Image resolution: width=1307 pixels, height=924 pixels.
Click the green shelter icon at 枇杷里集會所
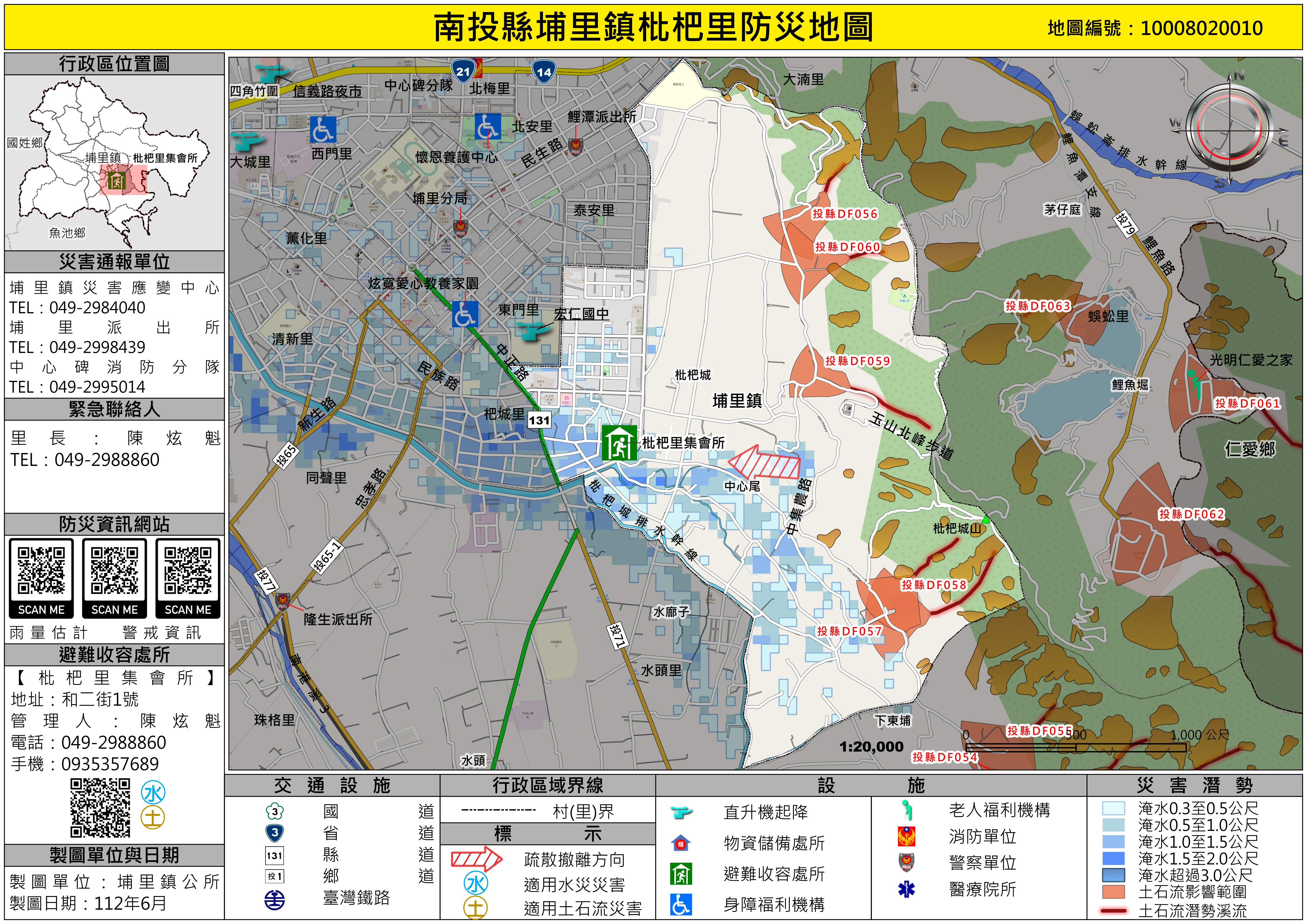pos(619,442)
